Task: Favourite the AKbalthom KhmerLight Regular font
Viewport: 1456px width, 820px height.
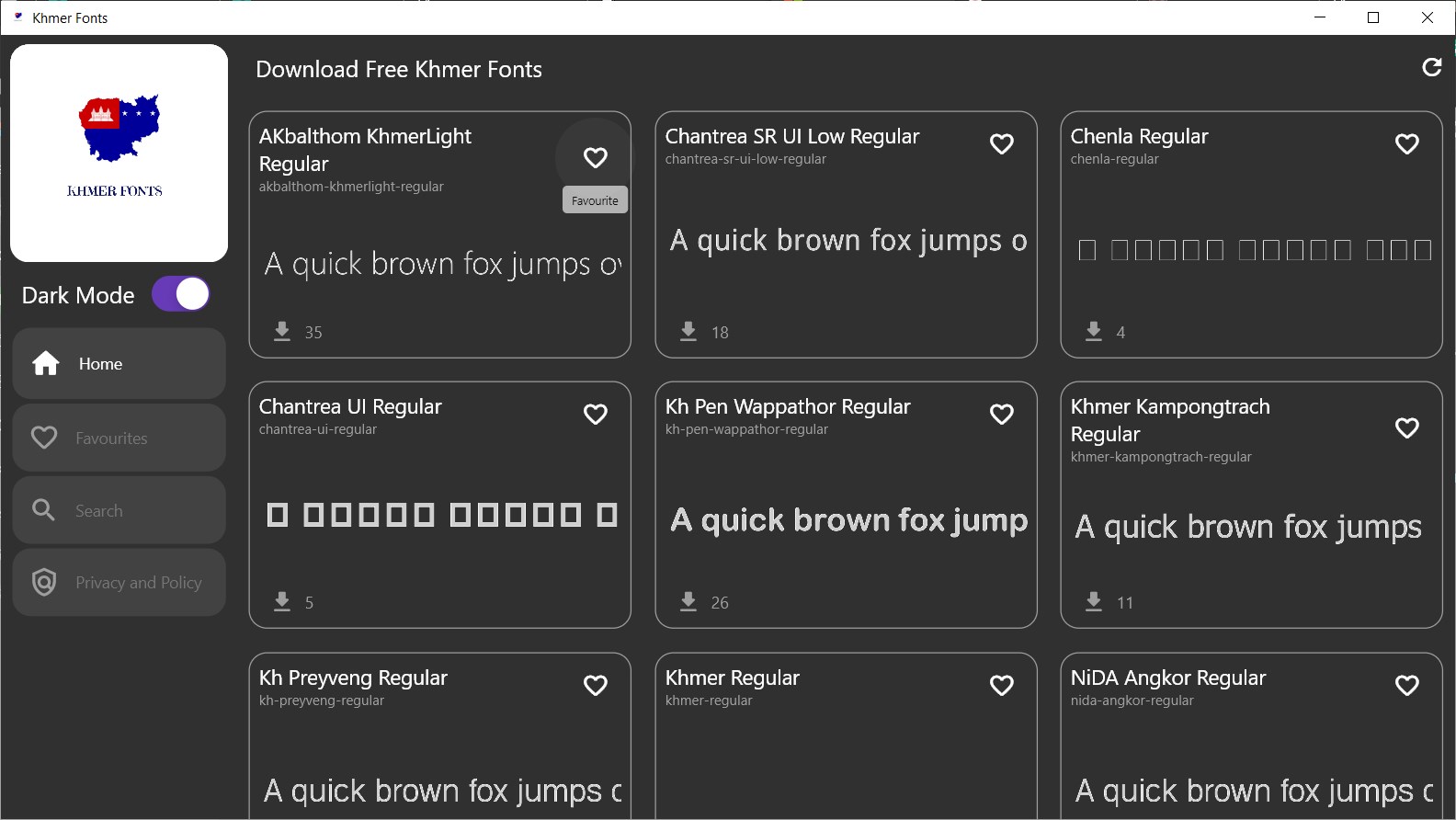Action: [596, 158]
